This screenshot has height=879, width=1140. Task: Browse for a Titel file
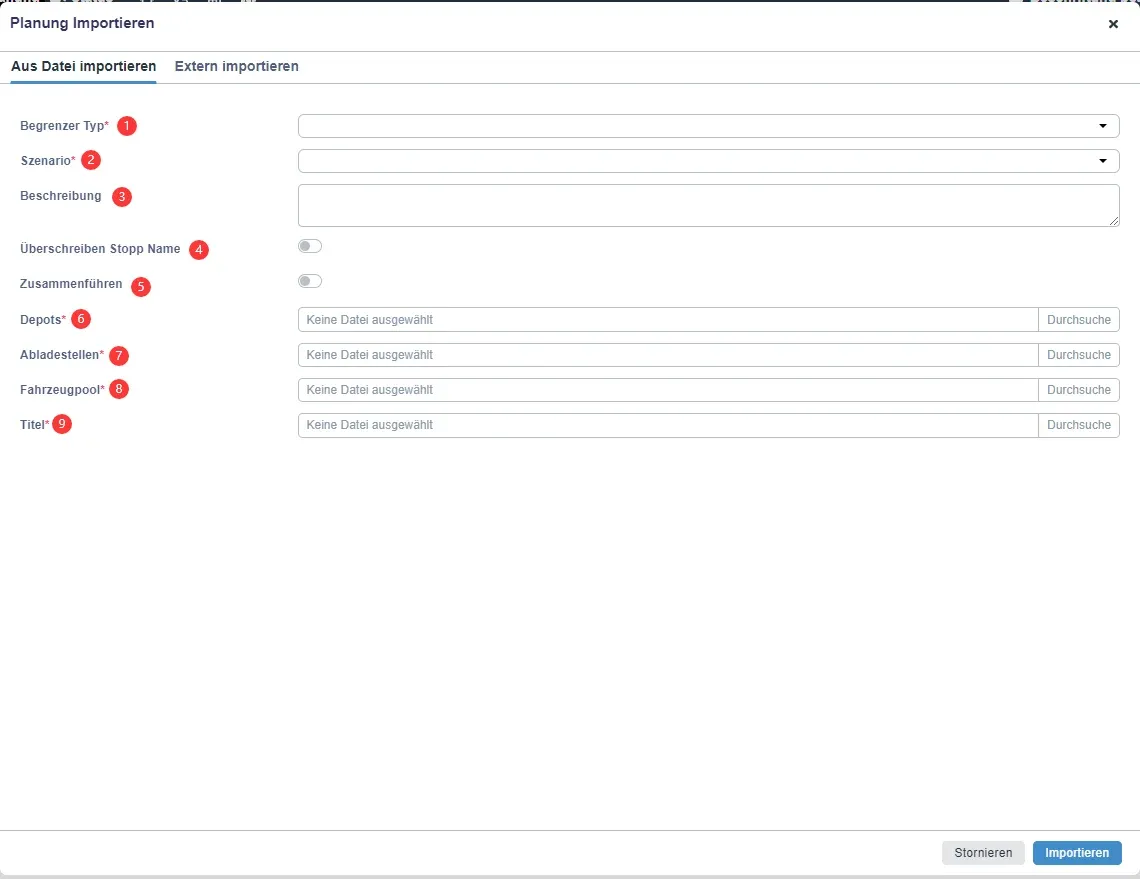pyautogui.click(x=1078, y=425)
